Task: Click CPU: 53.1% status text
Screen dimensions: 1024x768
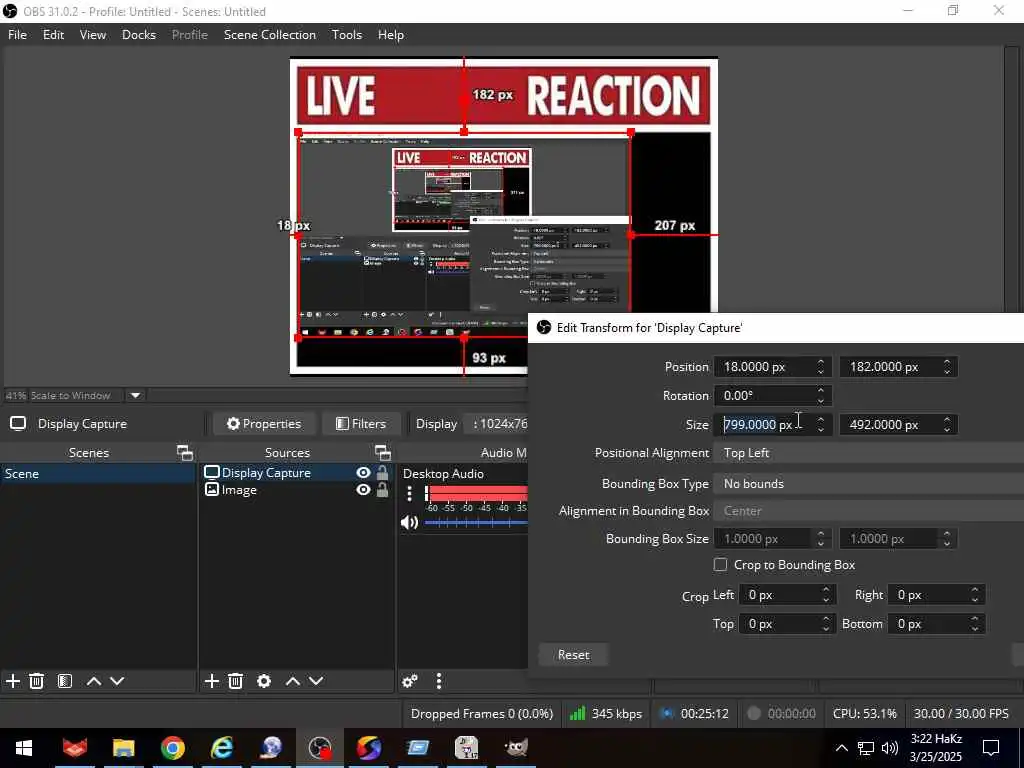Action: (865, 714)
